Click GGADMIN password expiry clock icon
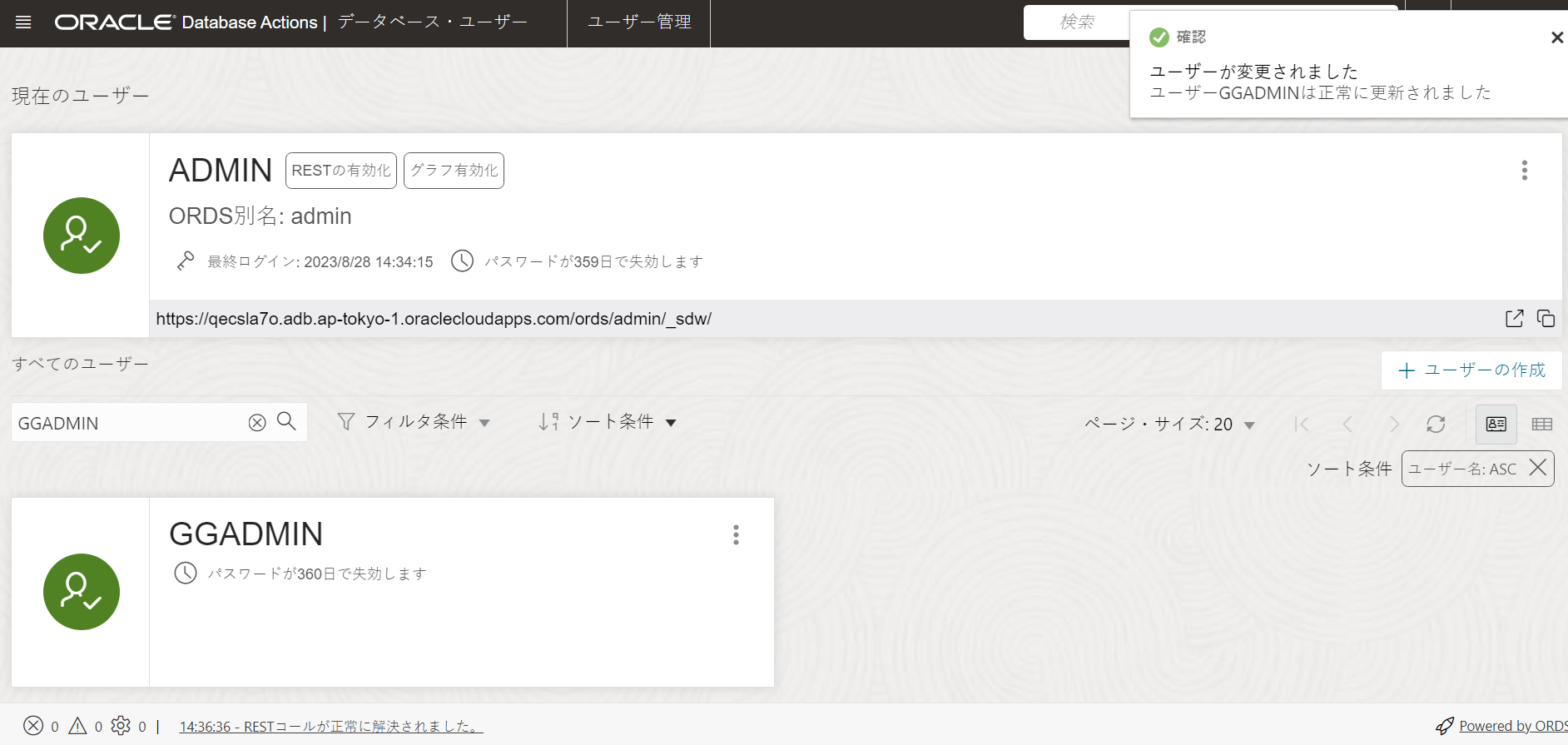This screenshot has height=745, width=1568. 185,573
